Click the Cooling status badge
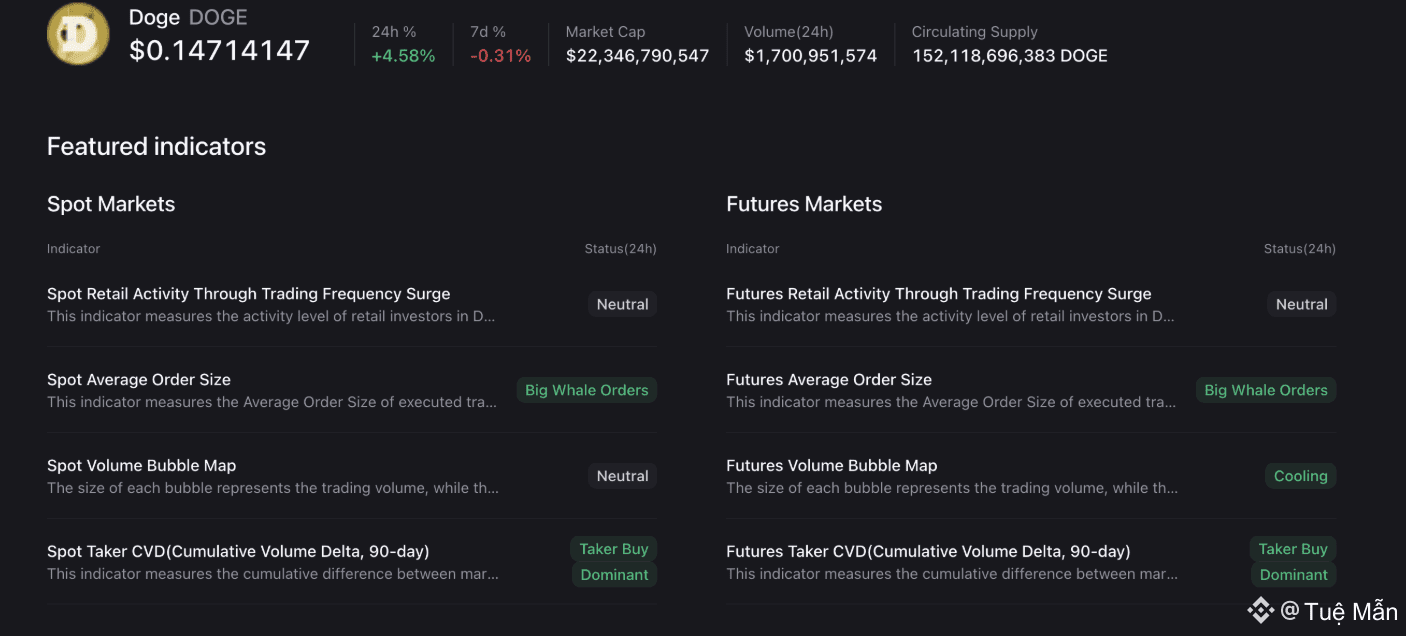 [1300, 476]
